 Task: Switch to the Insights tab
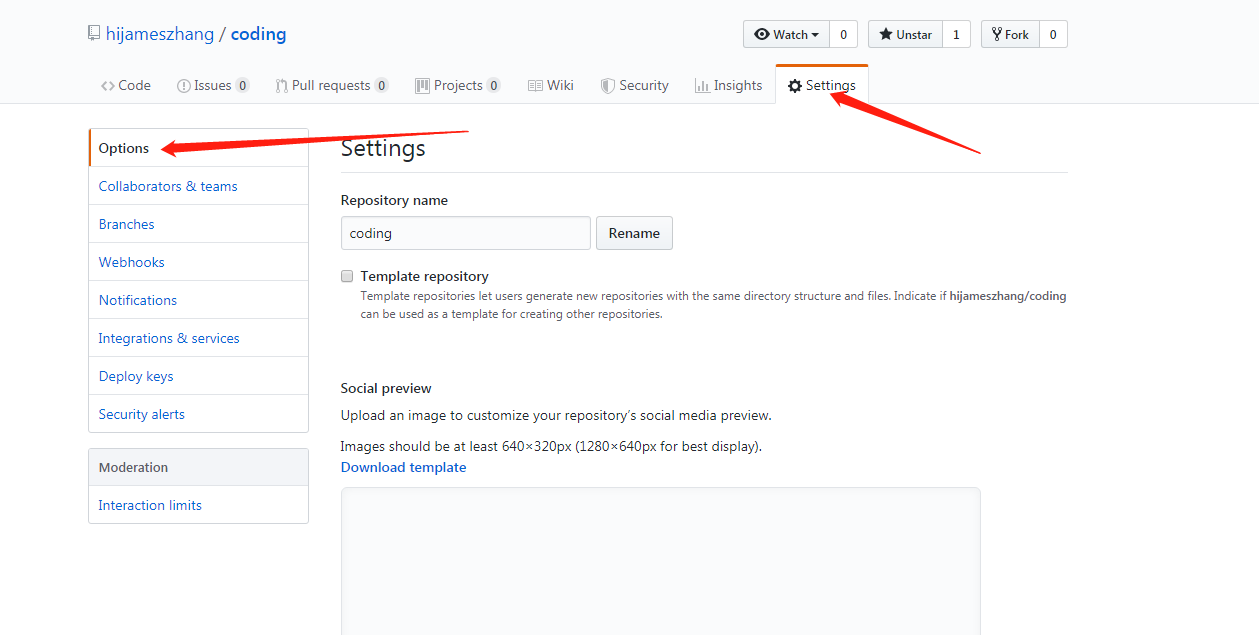(x=729, y=86)
